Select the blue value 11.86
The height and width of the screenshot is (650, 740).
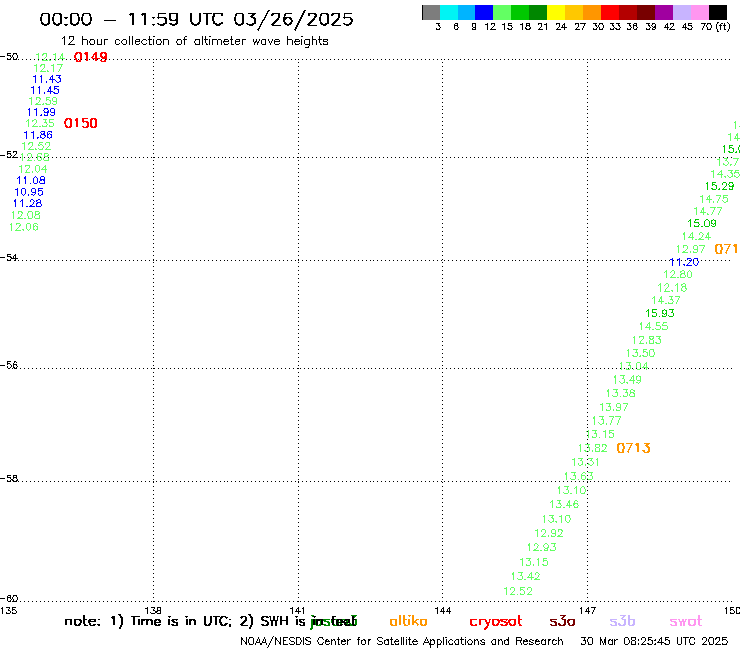(x=38, y=135)
